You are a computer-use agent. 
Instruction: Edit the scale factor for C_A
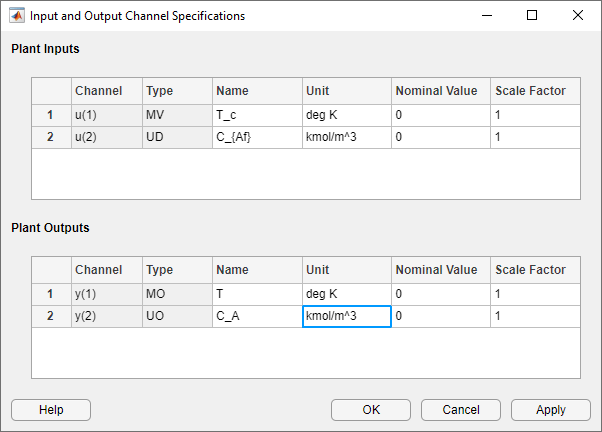click(x=535, y=316)
